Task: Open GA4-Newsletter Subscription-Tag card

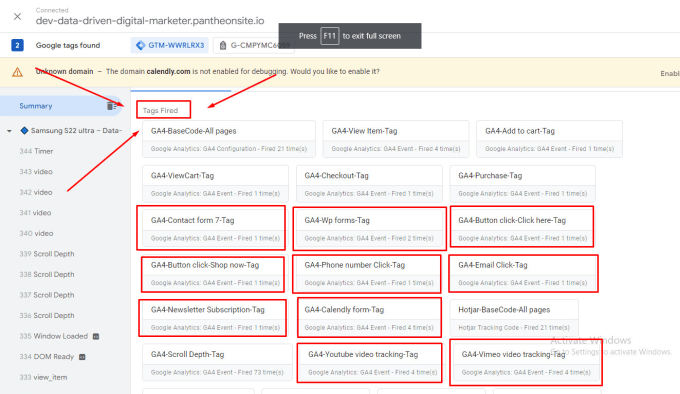Action: click(x=216, y=318)
